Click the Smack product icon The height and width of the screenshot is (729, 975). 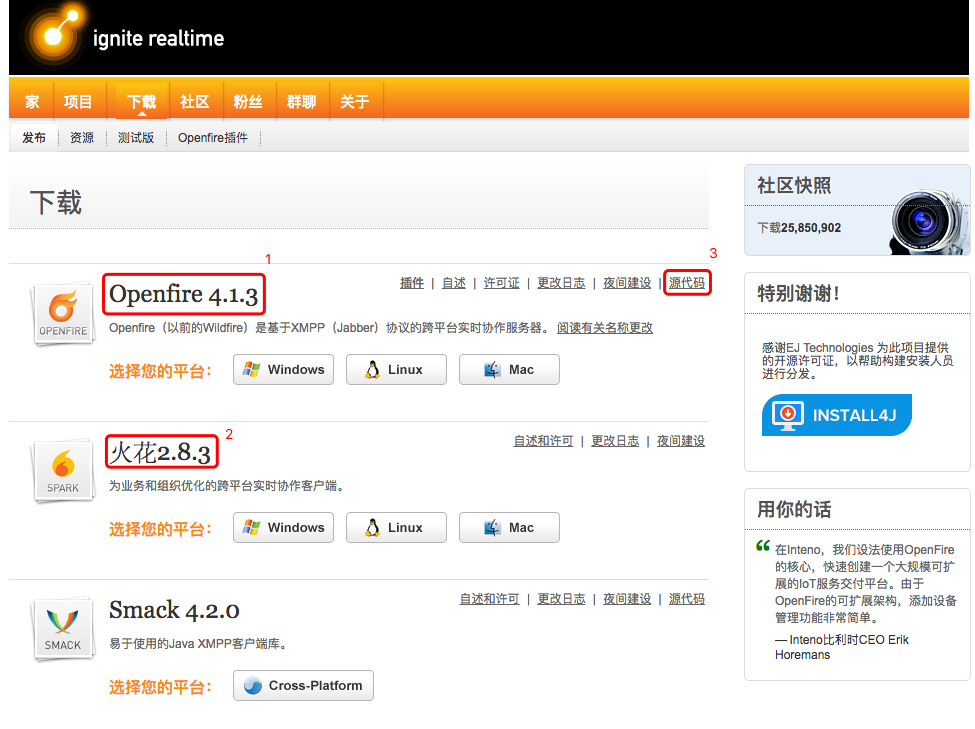(63, 628)
